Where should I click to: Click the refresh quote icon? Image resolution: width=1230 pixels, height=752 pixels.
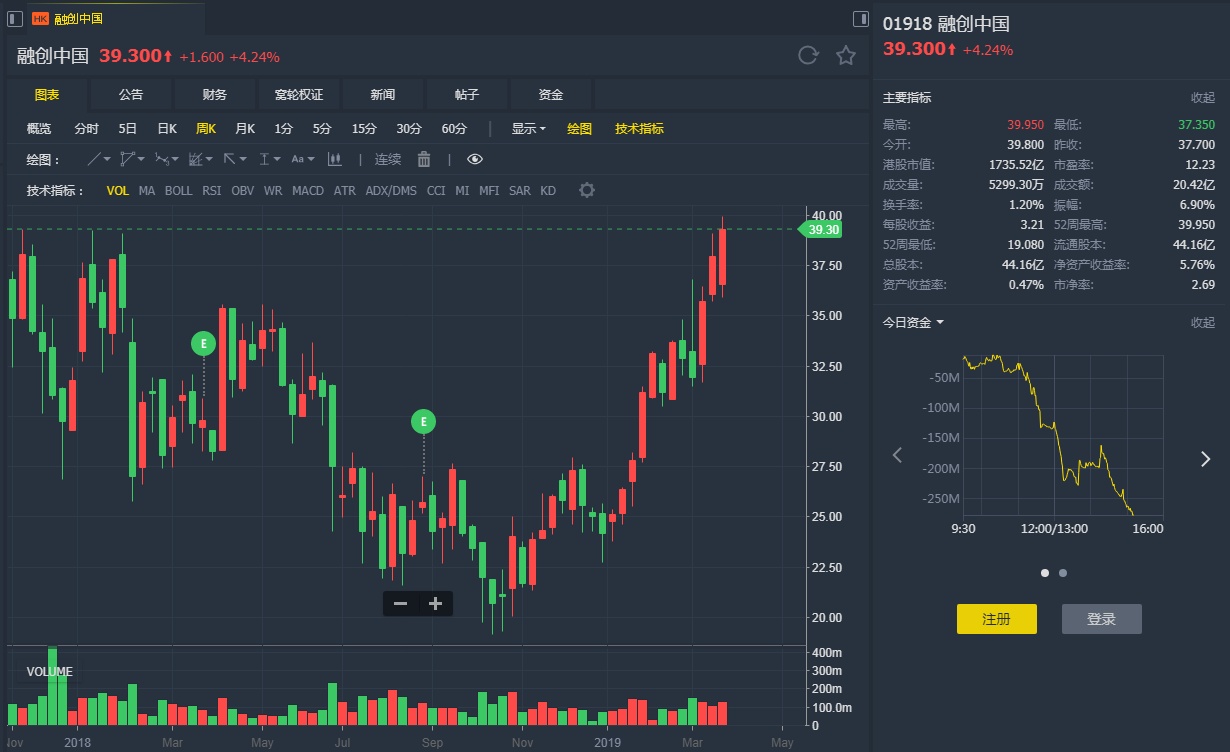(x=808, y=56)
